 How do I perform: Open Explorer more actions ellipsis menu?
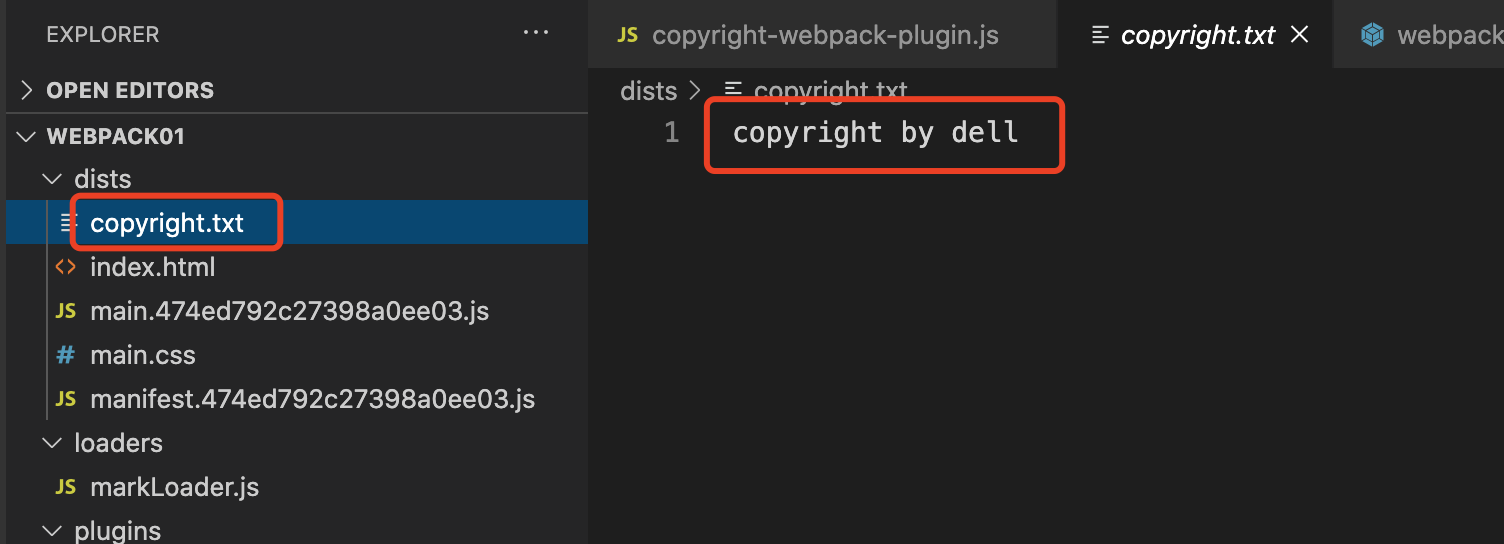pyautogui.click(x=536, y=34)
